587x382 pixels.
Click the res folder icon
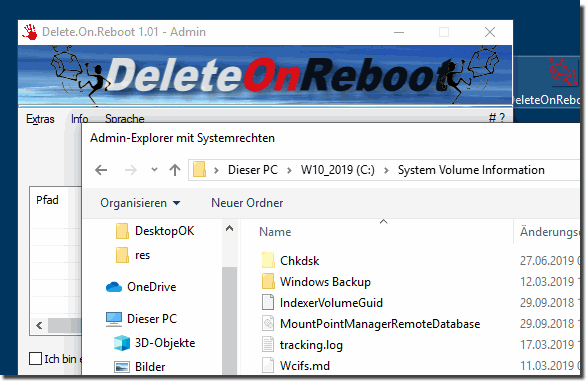click(122, 255)
